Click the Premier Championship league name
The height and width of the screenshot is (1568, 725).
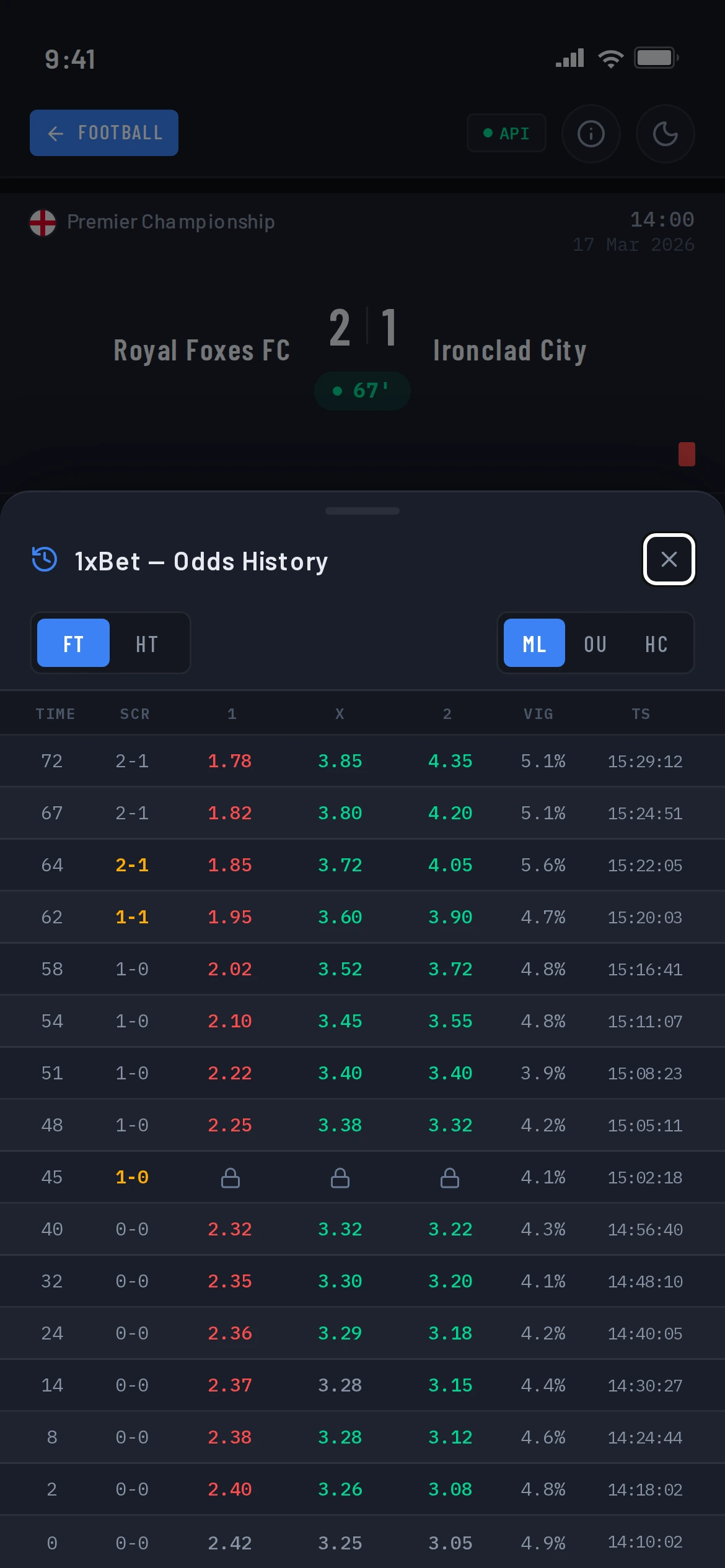pyautogui.click(x=171, y=222)
